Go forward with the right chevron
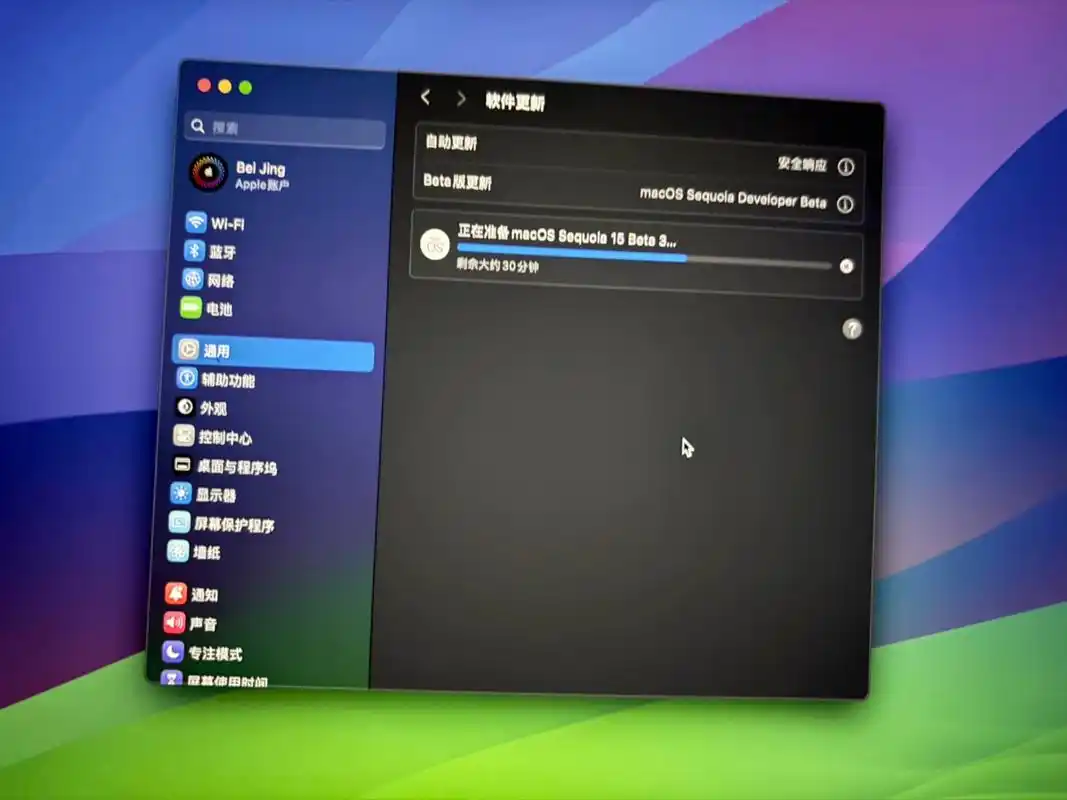Viewport: 1067px width, 800px height. 461,99
